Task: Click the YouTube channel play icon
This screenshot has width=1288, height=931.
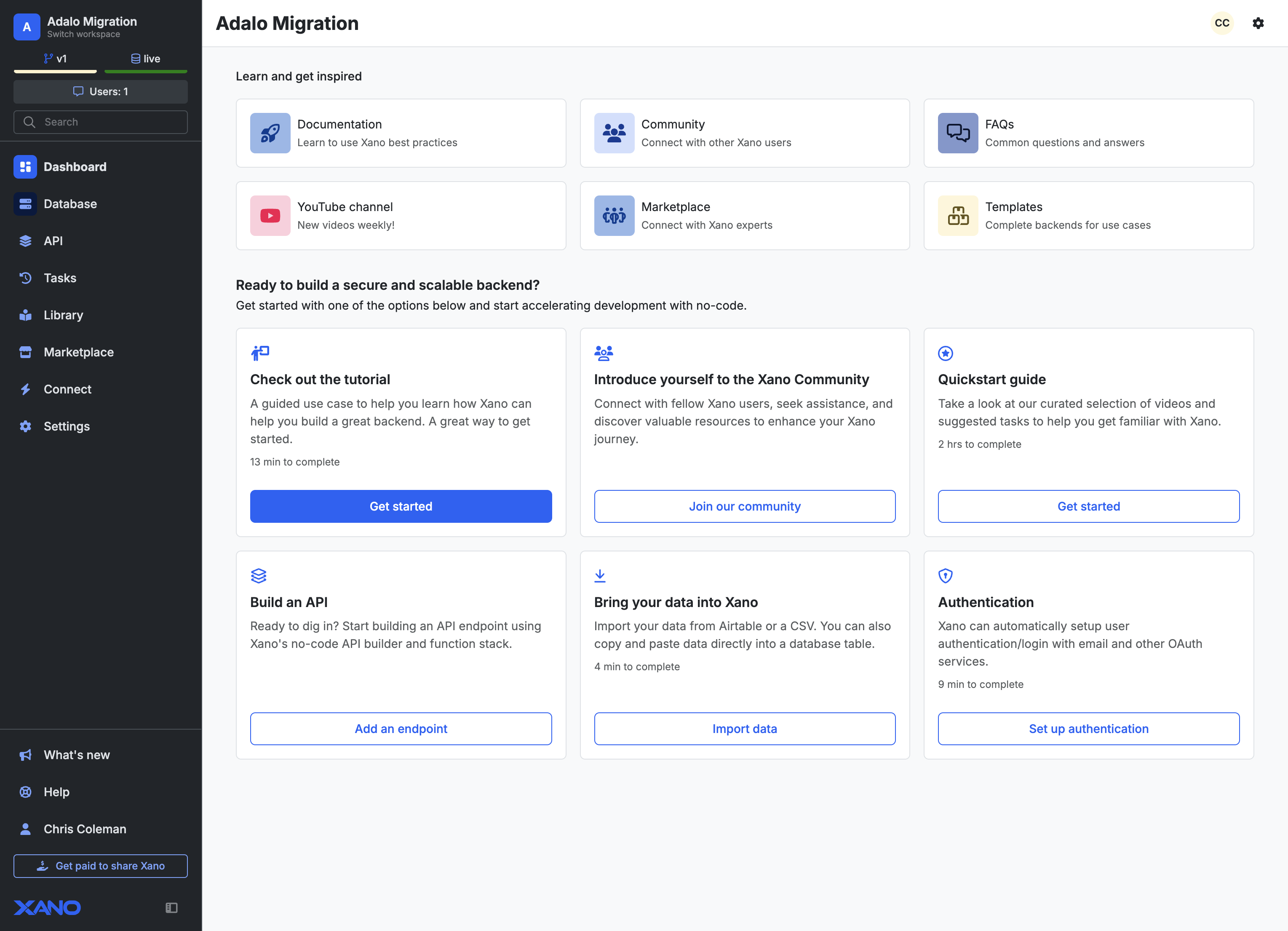Action: [x=270, y=216]
